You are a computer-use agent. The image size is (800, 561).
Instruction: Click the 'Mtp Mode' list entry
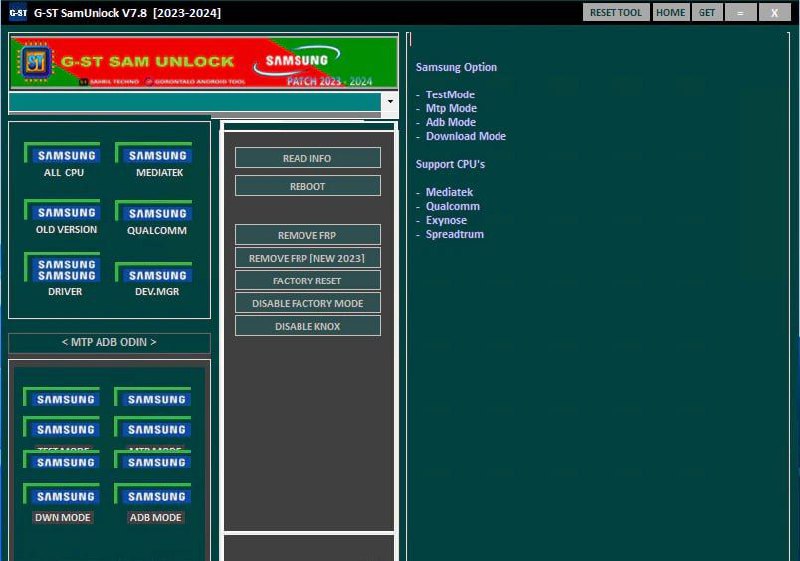coord(451,108)
